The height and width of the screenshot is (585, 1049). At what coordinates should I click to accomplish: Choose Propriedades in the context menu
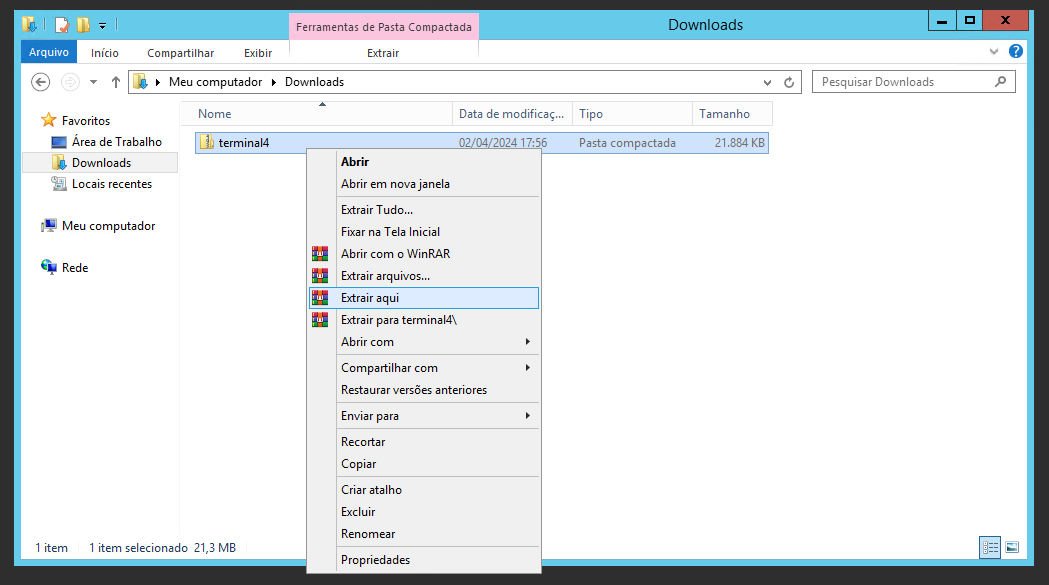(x=375, y=560)
